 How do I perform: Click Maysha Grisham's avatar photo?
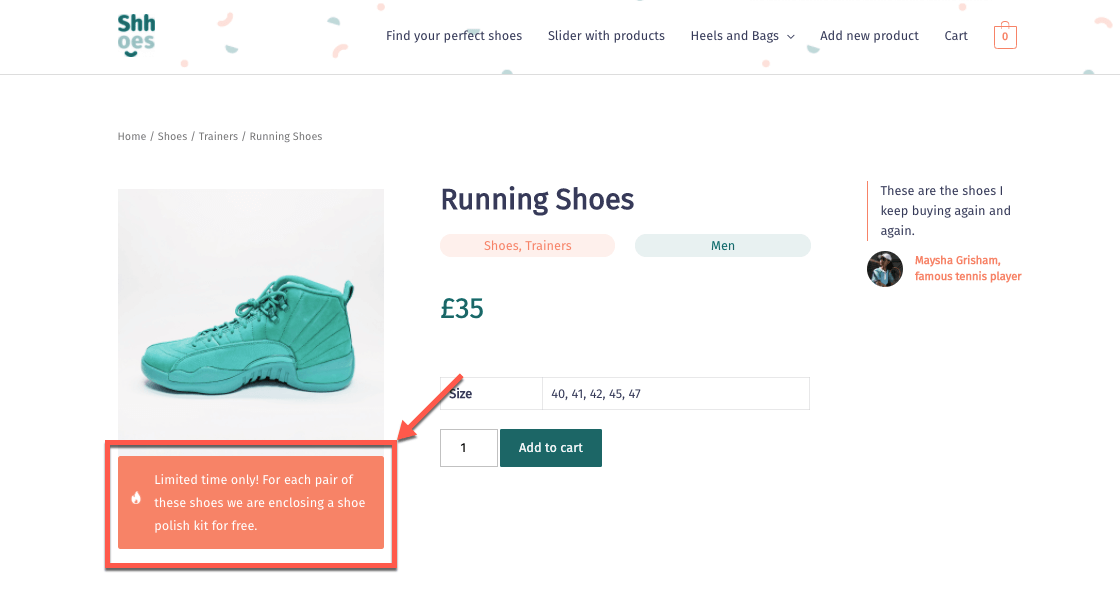point(885,269)
